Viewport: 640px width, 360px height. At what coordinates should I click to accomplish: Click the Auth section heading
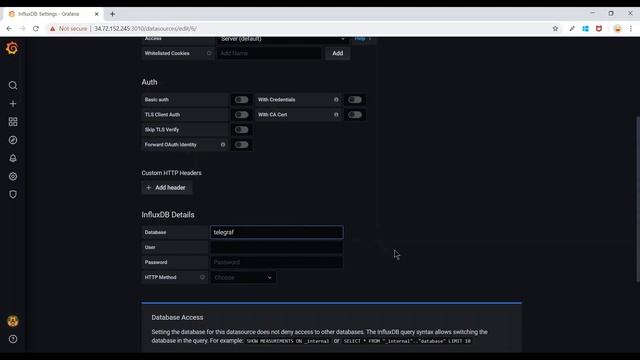pos(149,82)
